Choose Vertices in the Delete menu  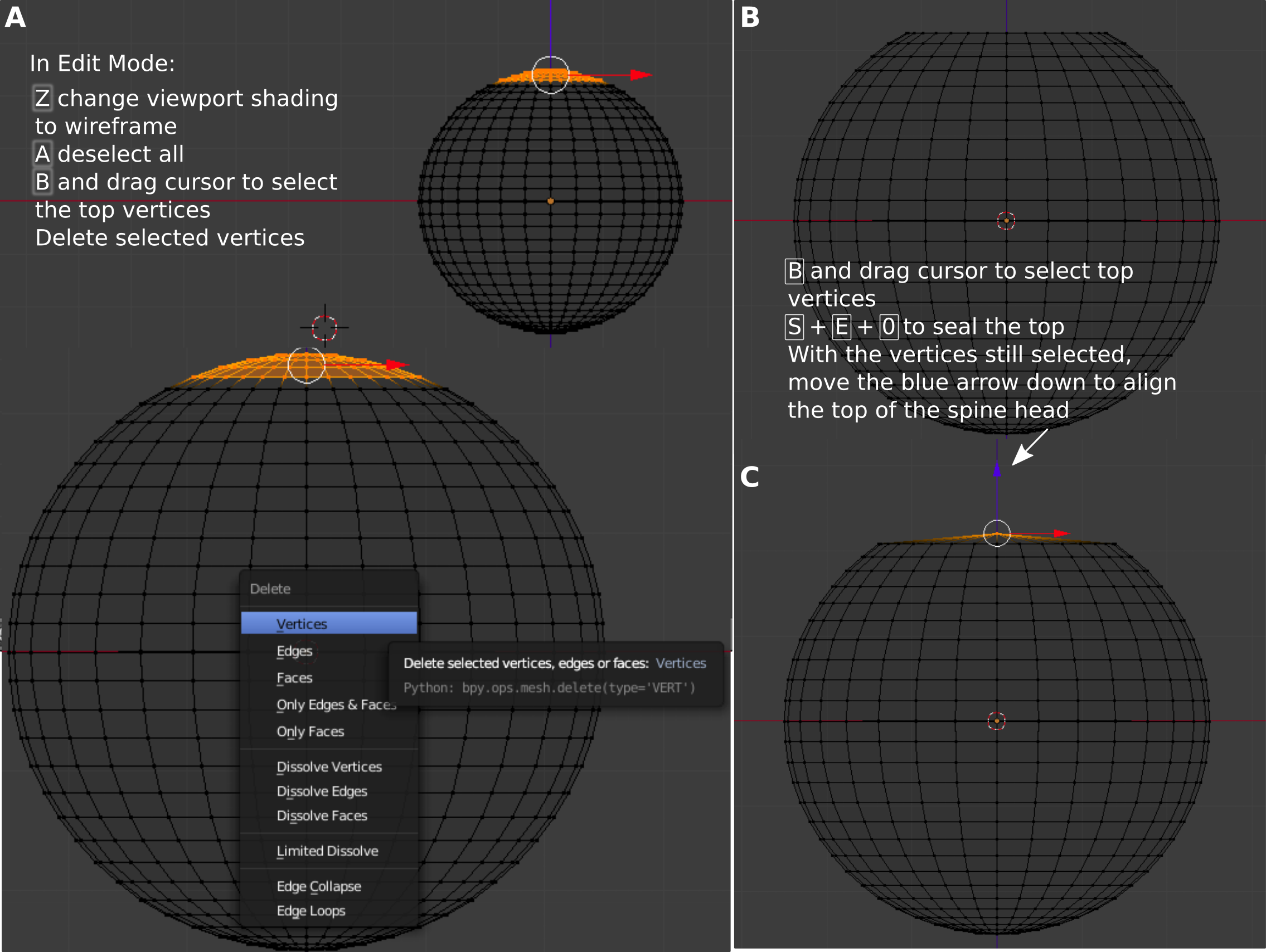tap(301, 624)
